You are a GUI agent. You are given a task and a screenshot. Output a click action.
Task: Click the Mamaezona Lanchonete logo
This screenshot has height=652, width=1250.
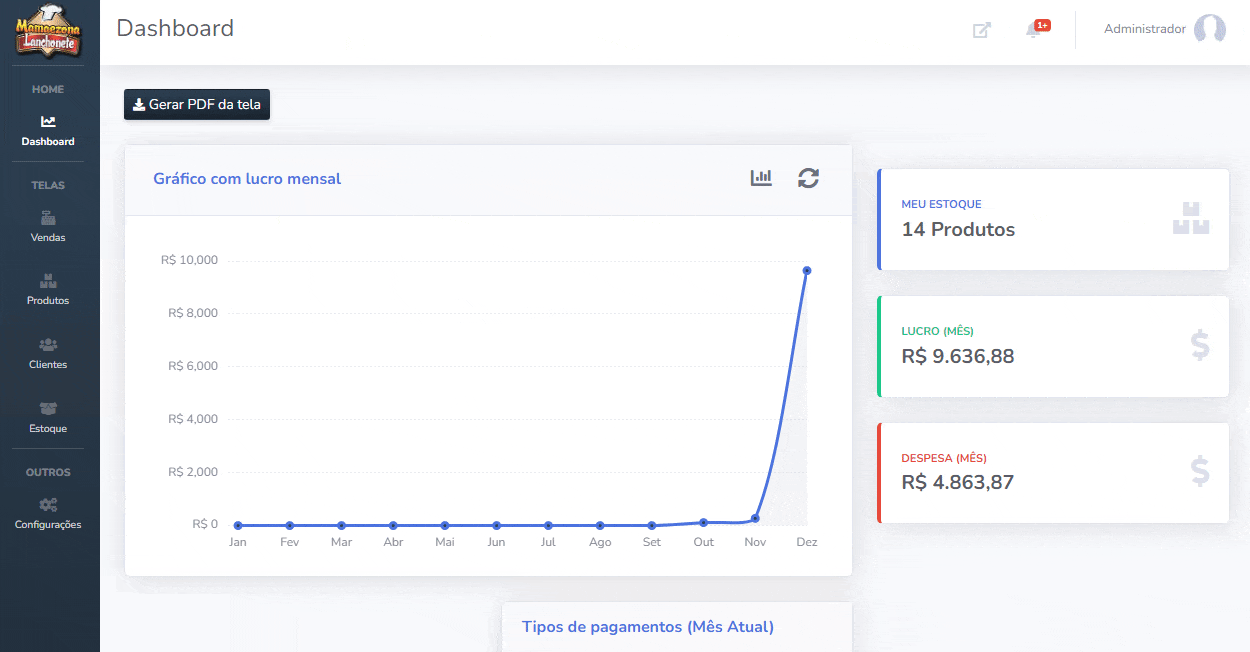pyautogui.click(x=48, y=32)
